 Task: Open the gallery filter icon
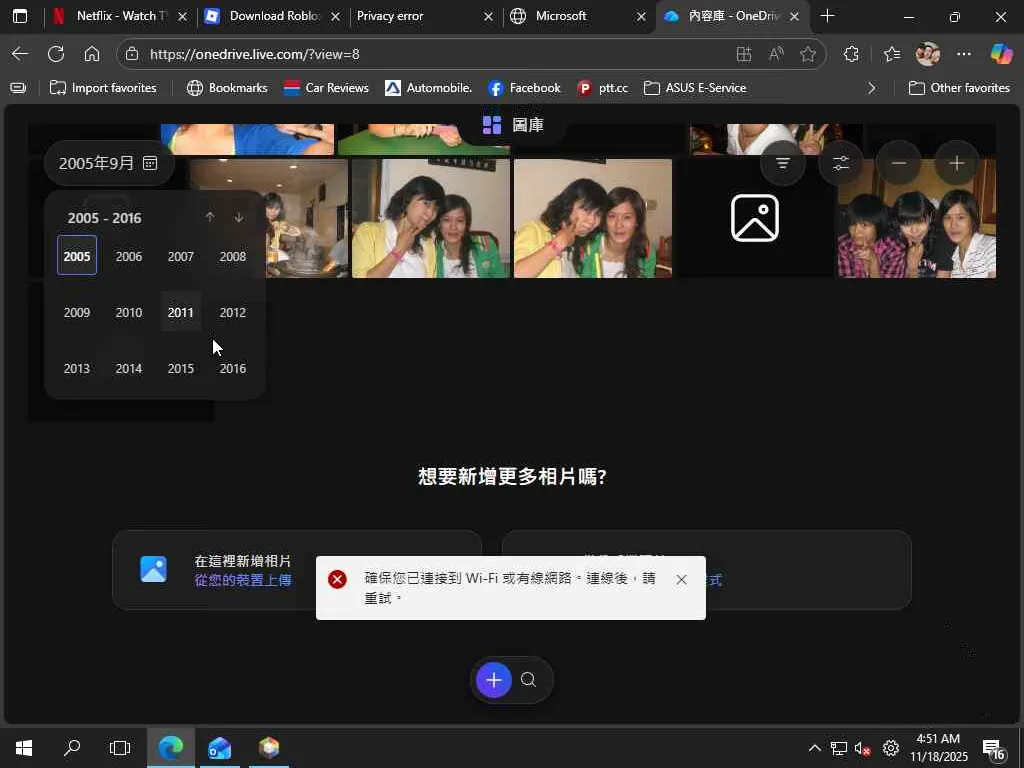click(x=782, y=163)
